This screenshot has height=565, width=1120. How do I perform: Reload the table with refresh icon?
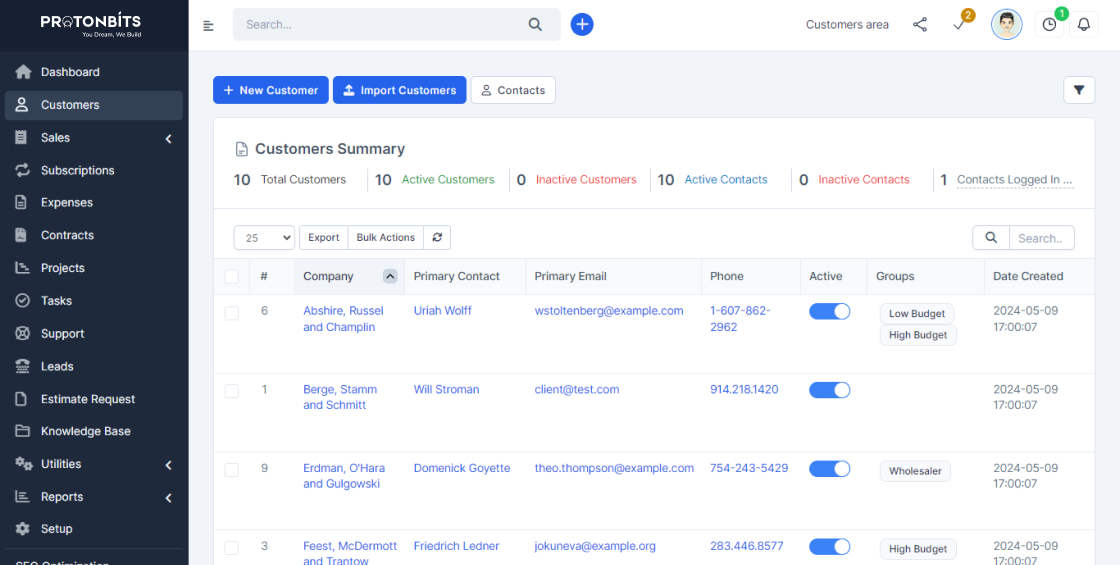pos(437,237)
